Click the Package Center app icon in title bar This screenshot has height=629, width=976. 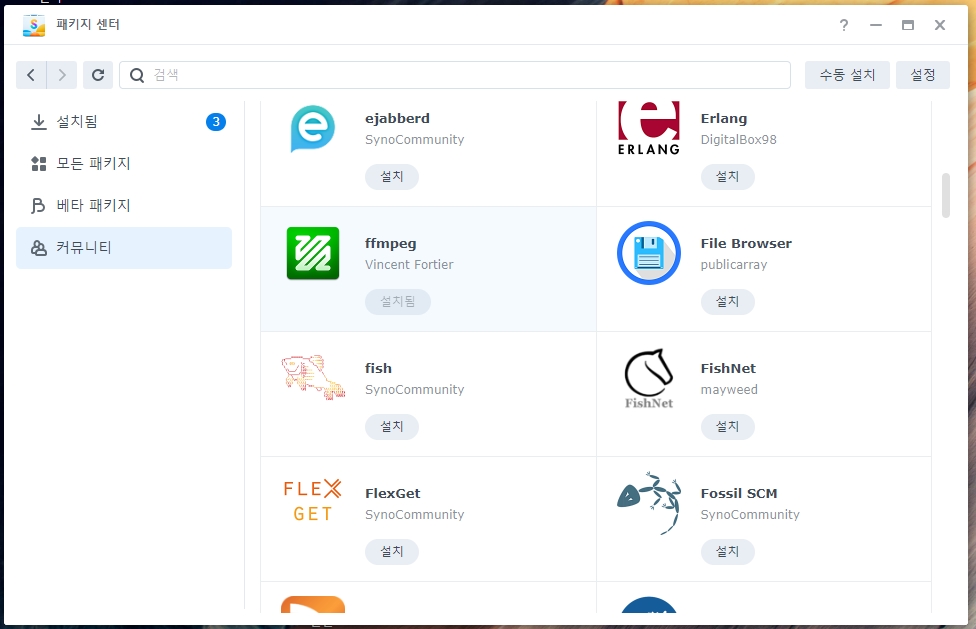(x=34, y=25)
